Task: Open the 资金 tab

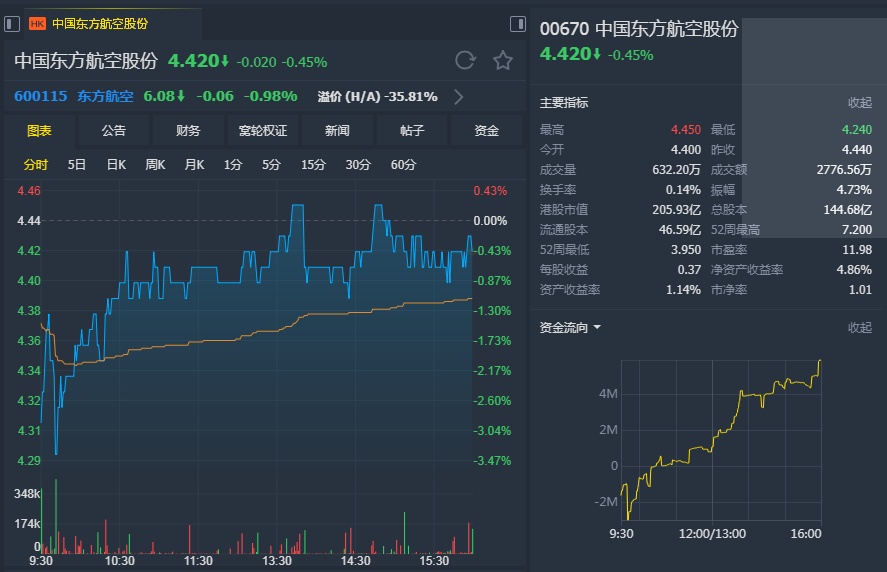Action: pyautogui.click(x=486, y=131)
